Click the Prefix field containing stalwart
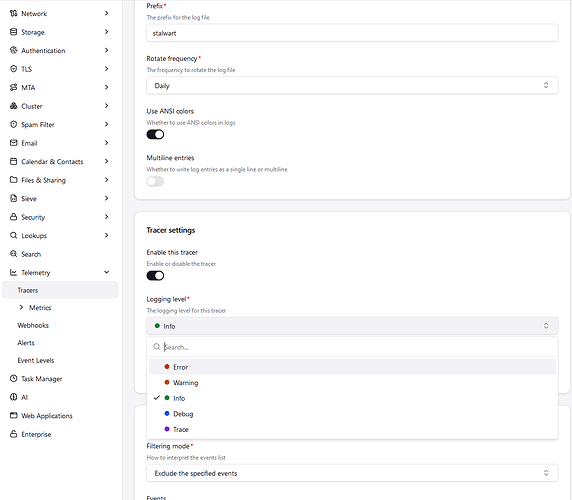The width and height of the screenshot is (572, 500). tap(352, 33)
